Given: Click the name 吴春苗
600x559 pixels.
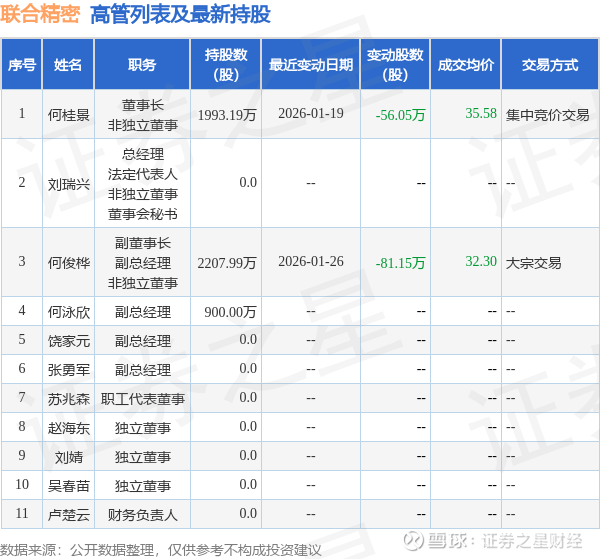Looking at the screenshot, I should click(x=68, y=486).
